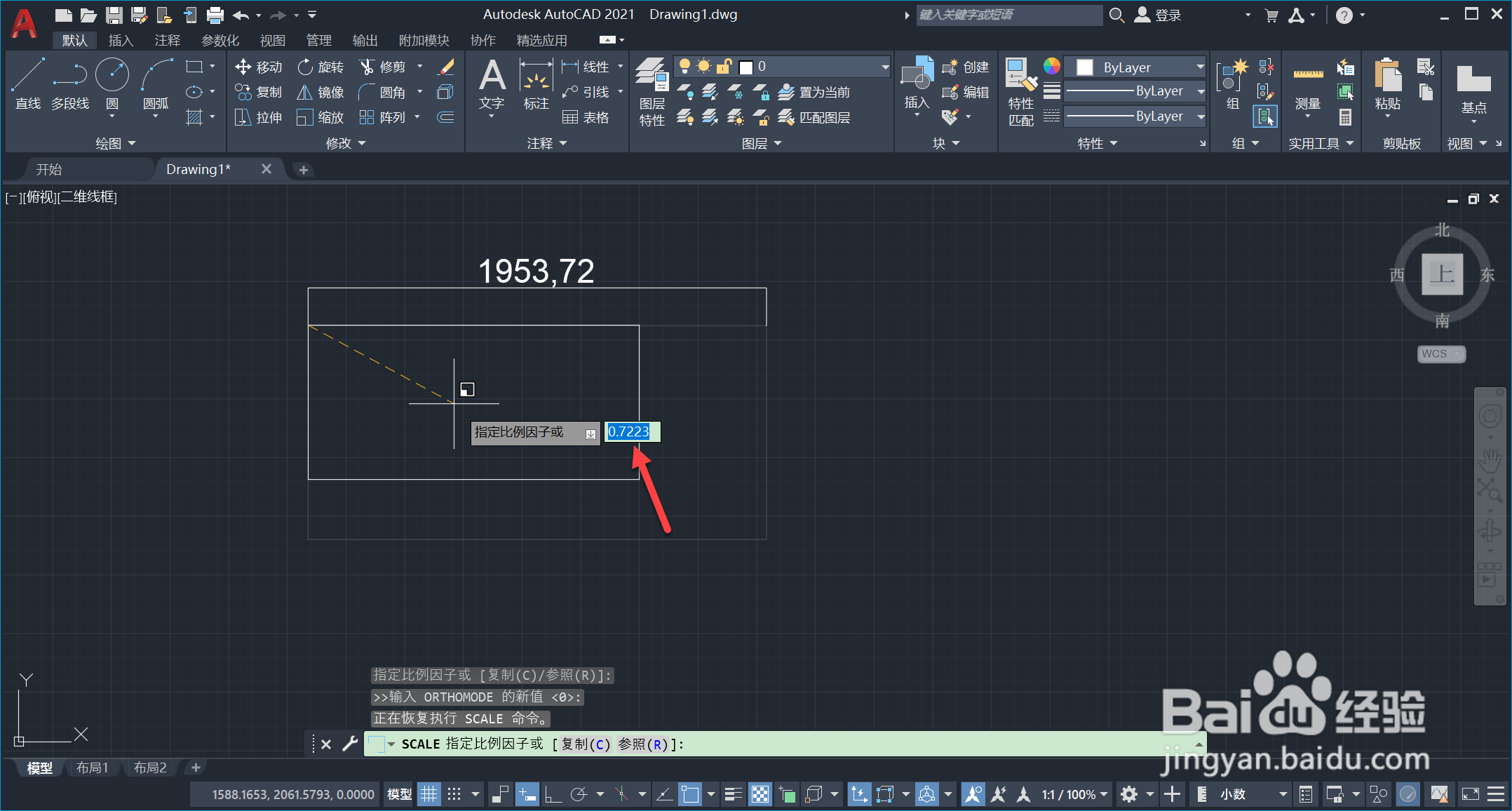This screenshot has width=1512, height=811.
Task: Click the WCS coordinate system button
Action: (x=1440, y=354)
